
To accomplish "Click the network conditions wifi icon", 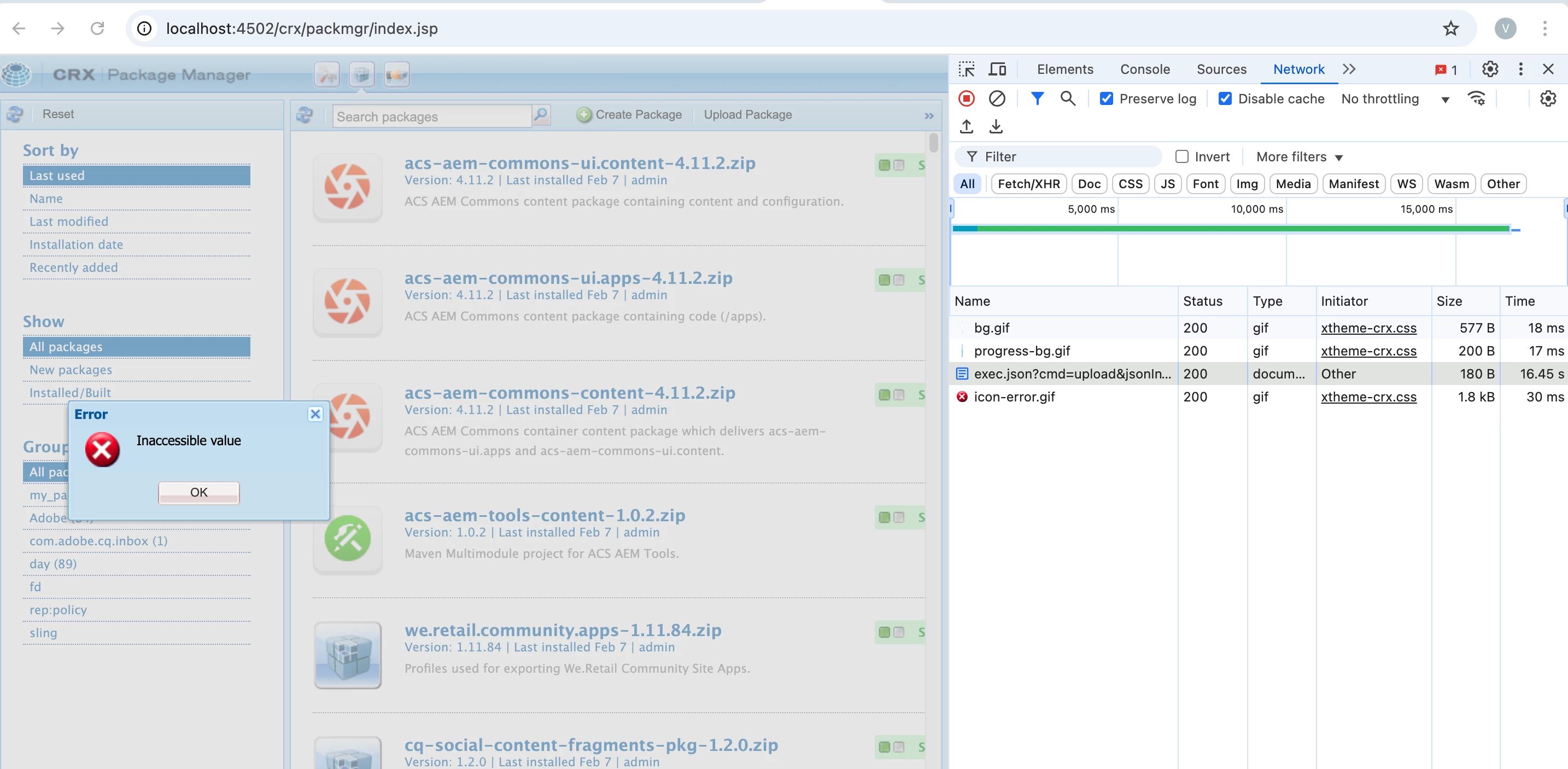I will pyautogui.click(x=1477, y=98).
